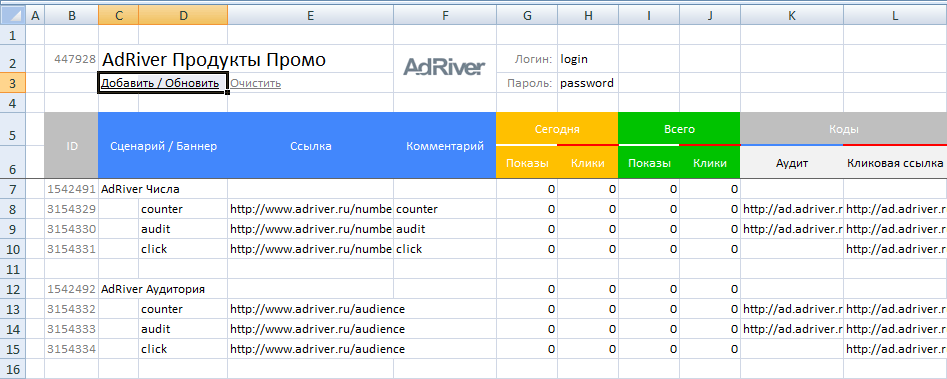Click 'Клики' under Всего
947x379 pixels.
click(710, 163)
